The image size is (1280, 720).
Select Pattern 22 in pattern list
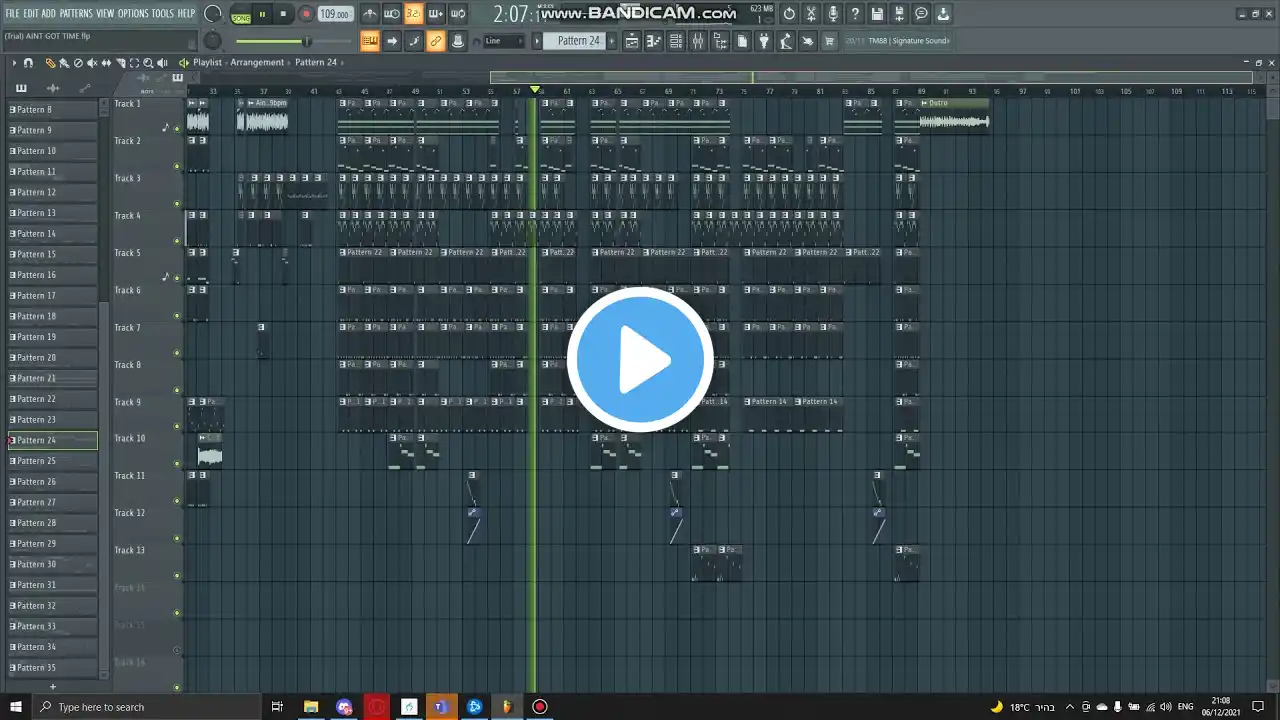53,399
